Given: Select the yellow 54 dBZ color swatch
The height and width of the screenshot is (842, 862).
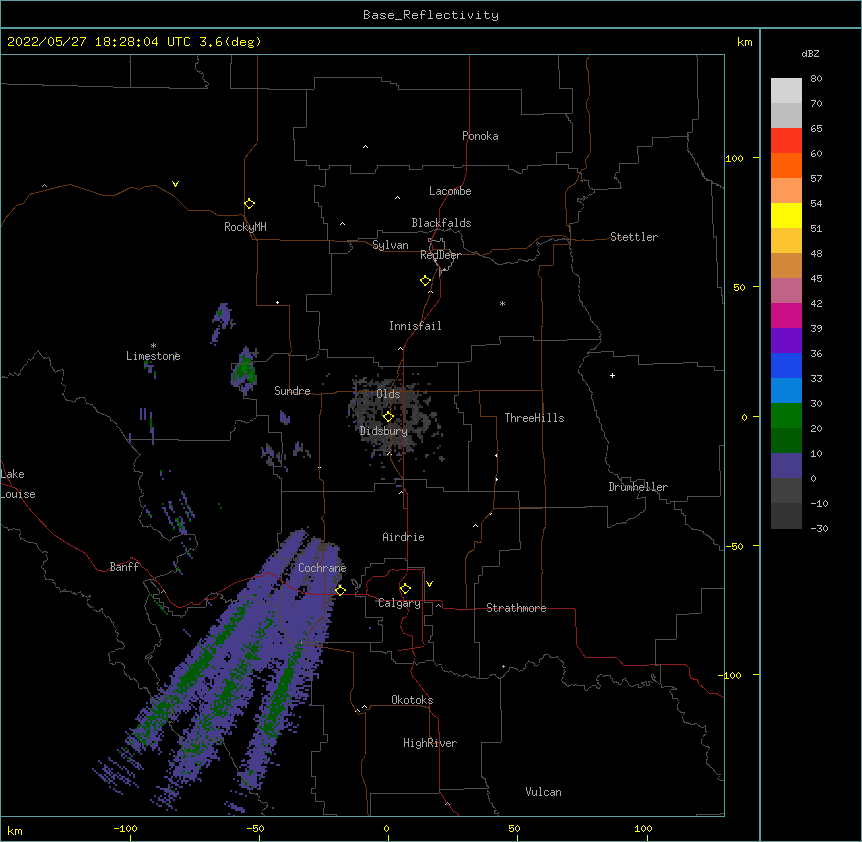Looking at the screenshot, I should (x=786, y=215).
